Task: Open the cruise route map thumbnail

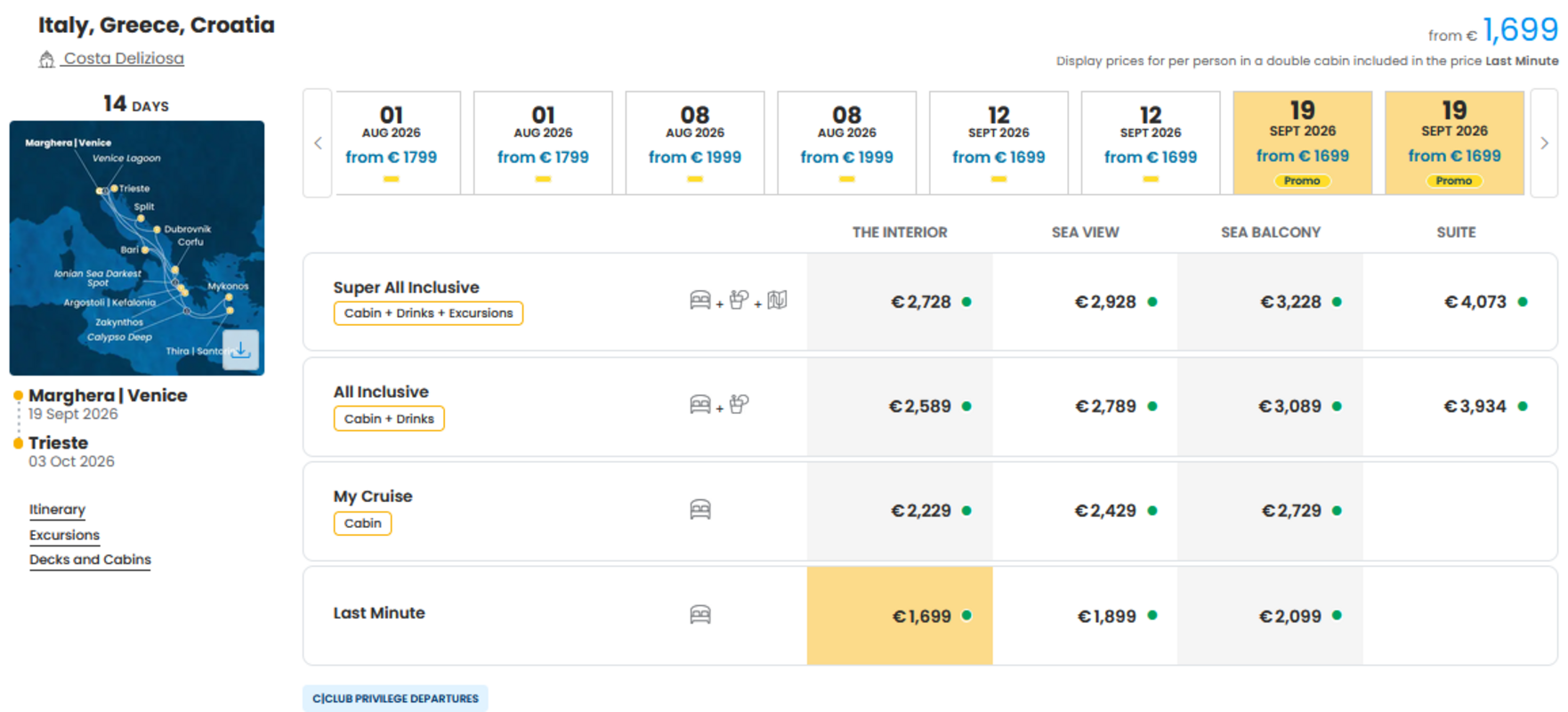Action: tap(137, 248)
